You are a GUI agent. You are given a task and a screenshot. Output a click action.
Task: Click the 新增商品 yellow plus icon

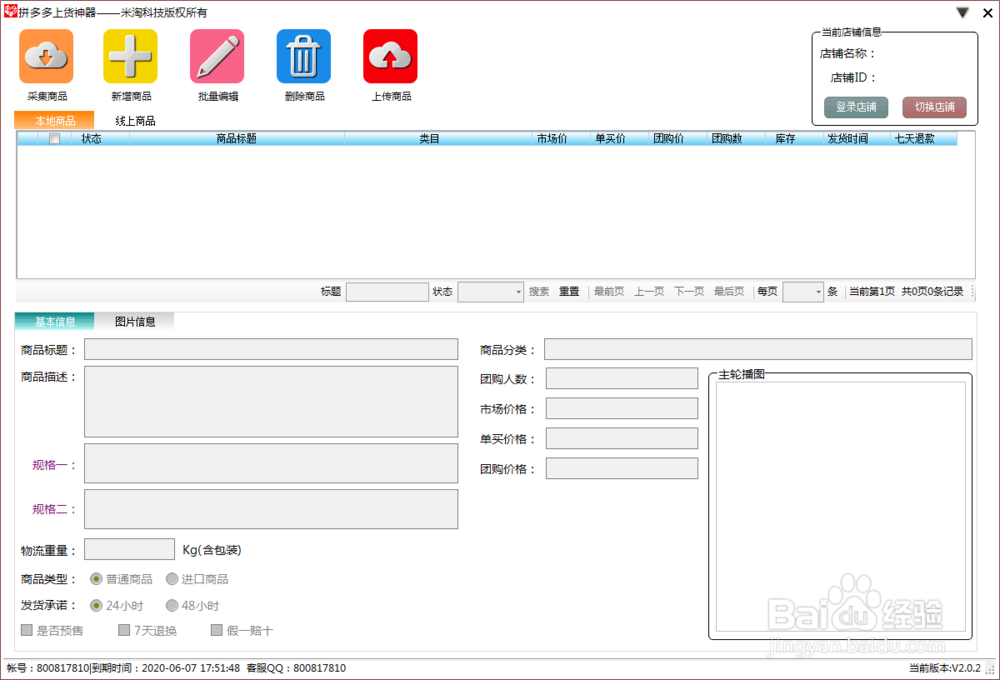click(130, 56)
